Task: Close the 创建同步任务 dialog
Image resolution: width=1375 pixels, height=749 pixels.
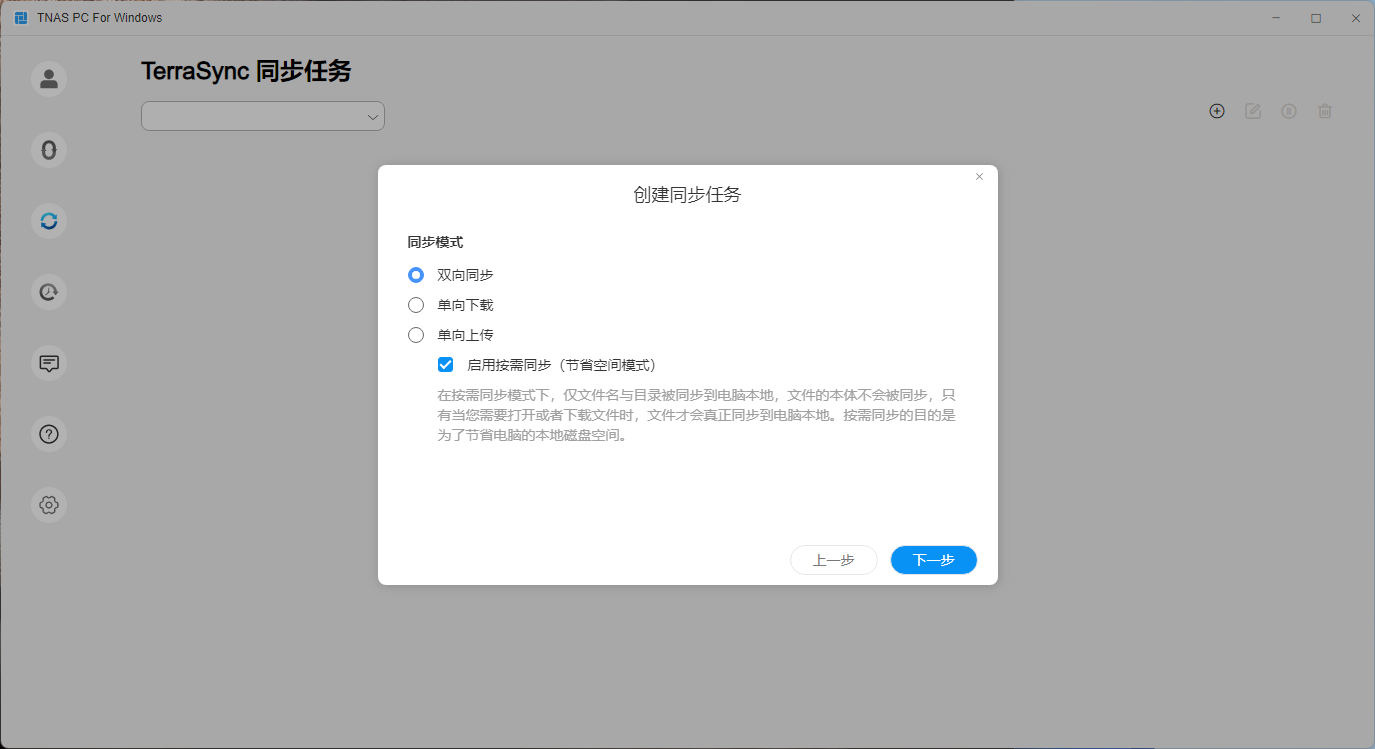Action: coord(979,177)
